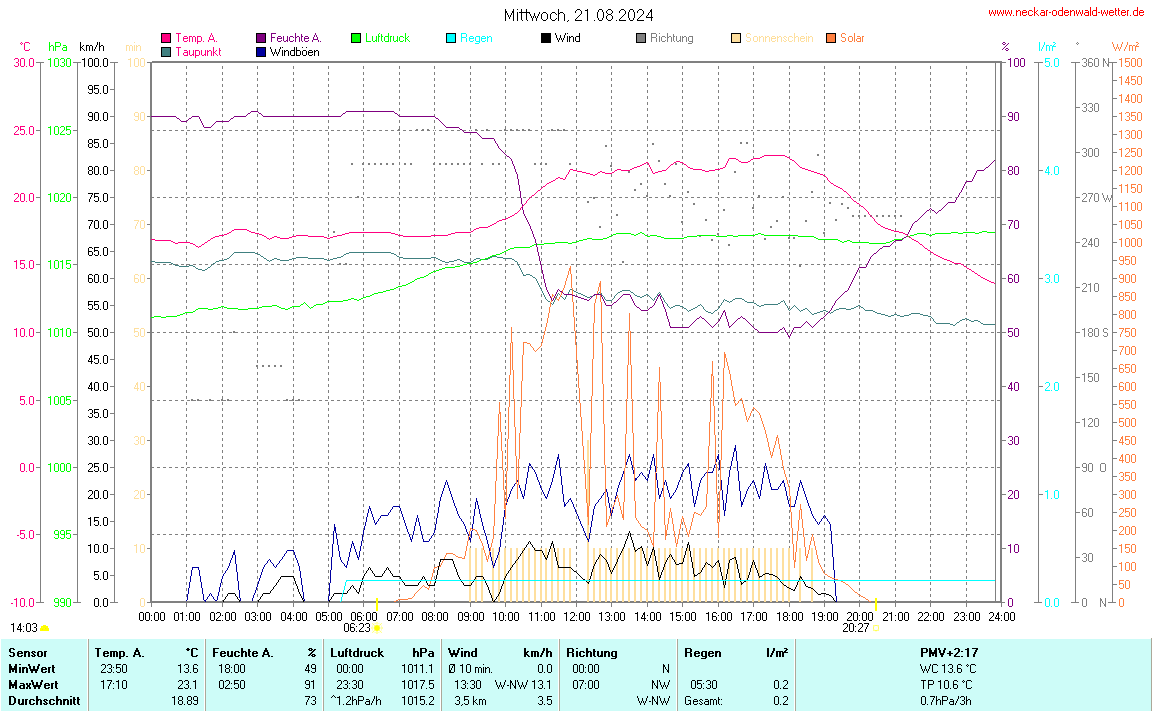Click the sunset icon beside 20:27
This screenshot has width=1152, height=711.
coord(876,628)
